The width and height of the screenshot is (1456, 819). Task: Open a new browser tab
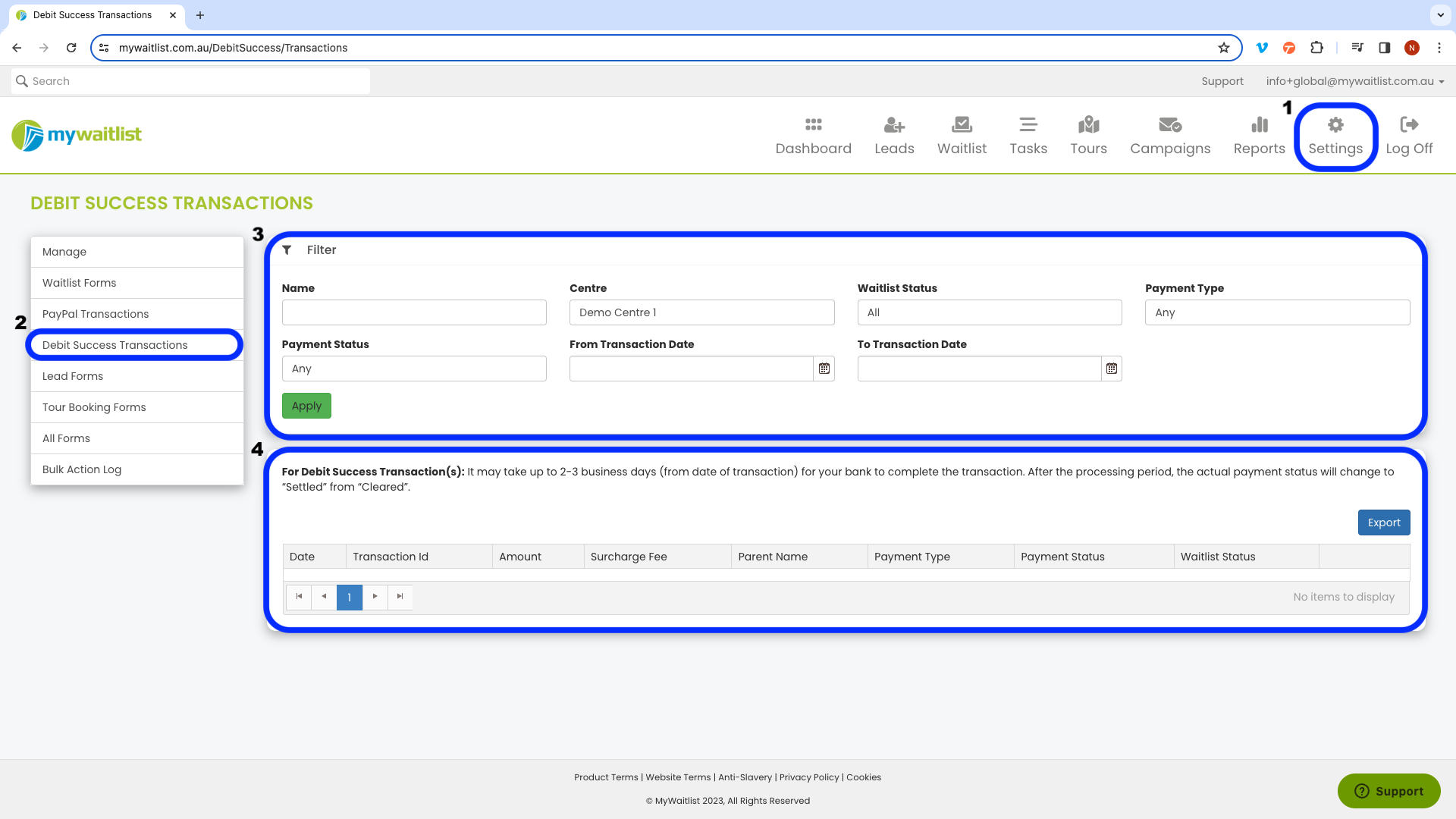click(x=200, y=15)
